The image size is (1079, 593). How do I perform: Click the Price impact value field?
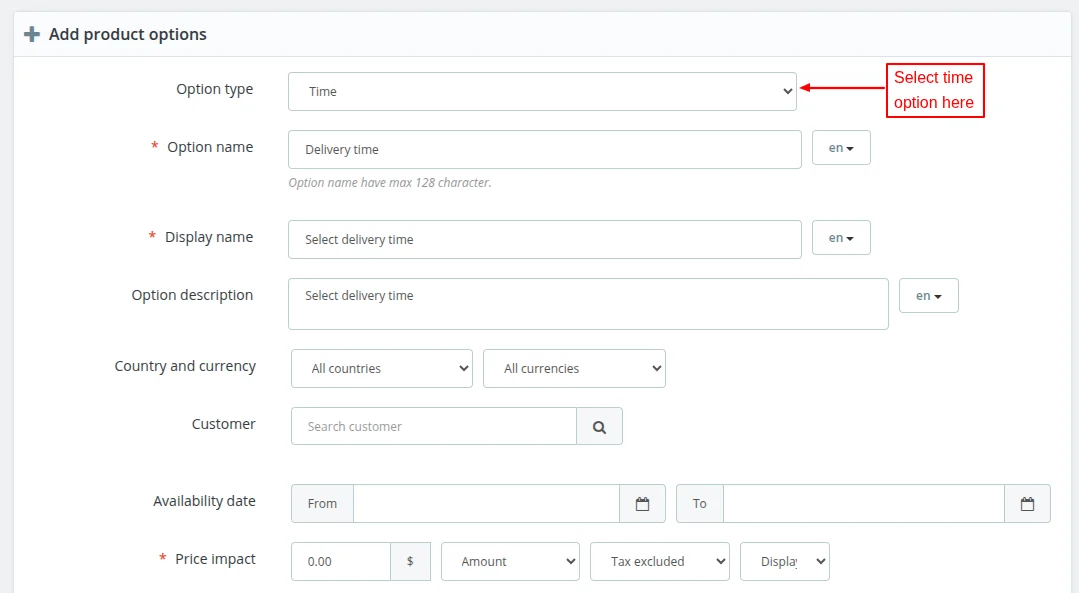(340, 562)
